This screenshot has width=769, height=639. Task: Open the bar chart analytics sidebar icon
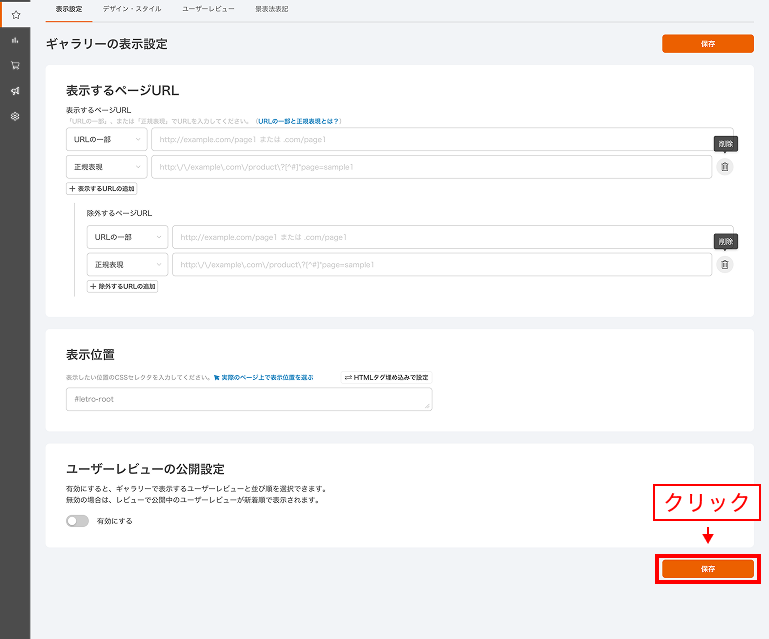coord(15,41)
